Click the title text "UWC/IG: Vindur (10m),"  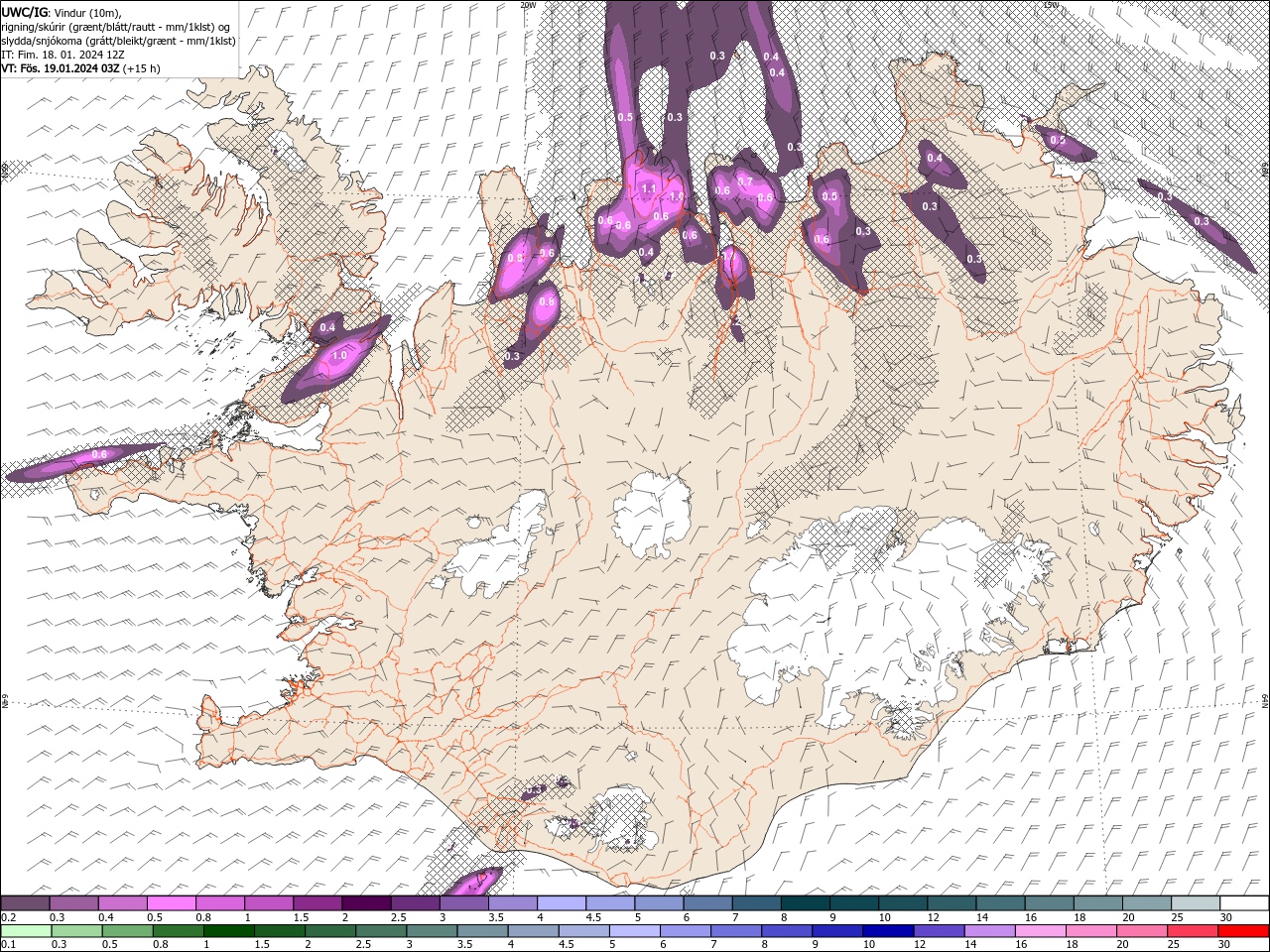tap(62, 12)
